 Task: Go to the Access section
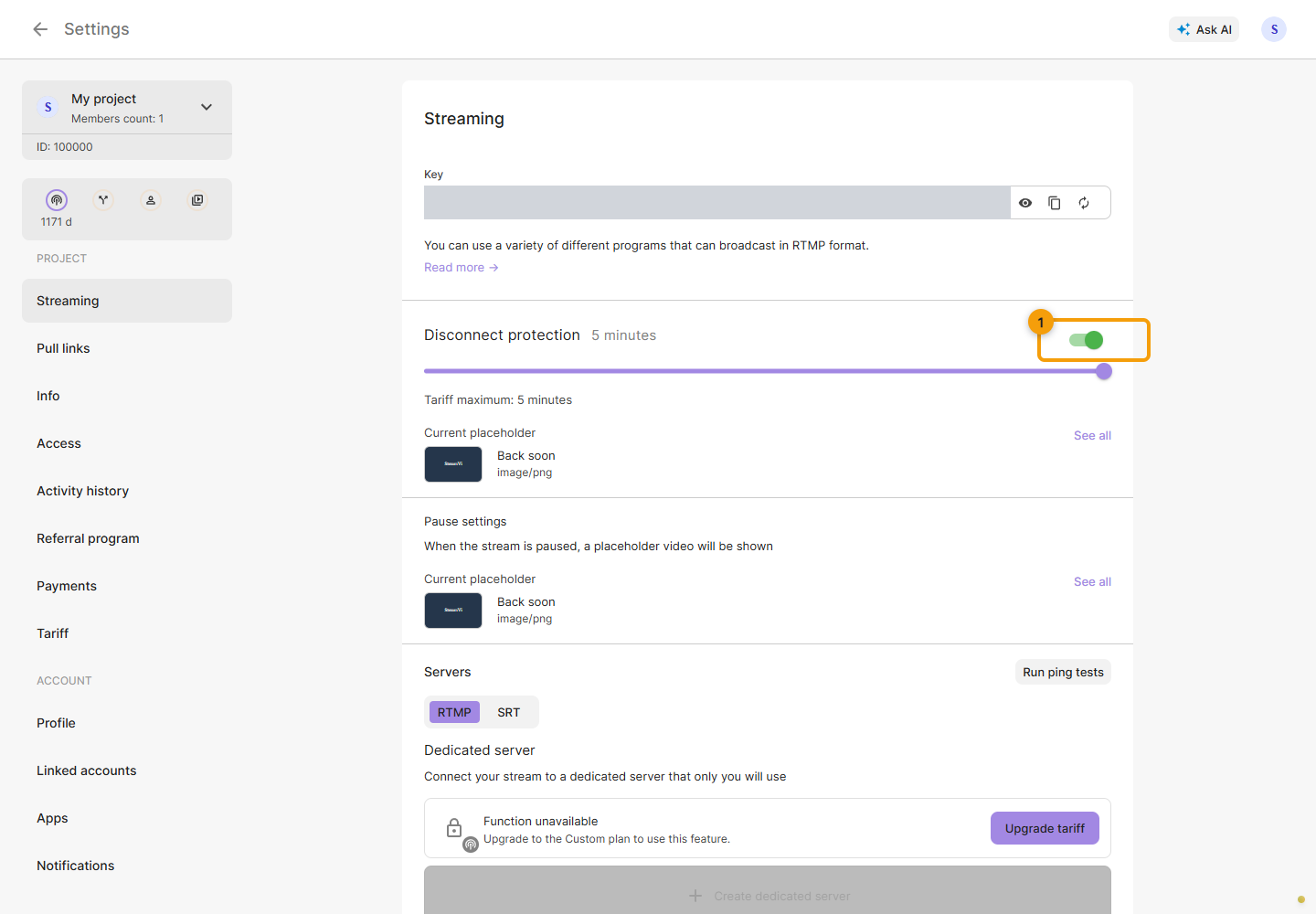127,443
